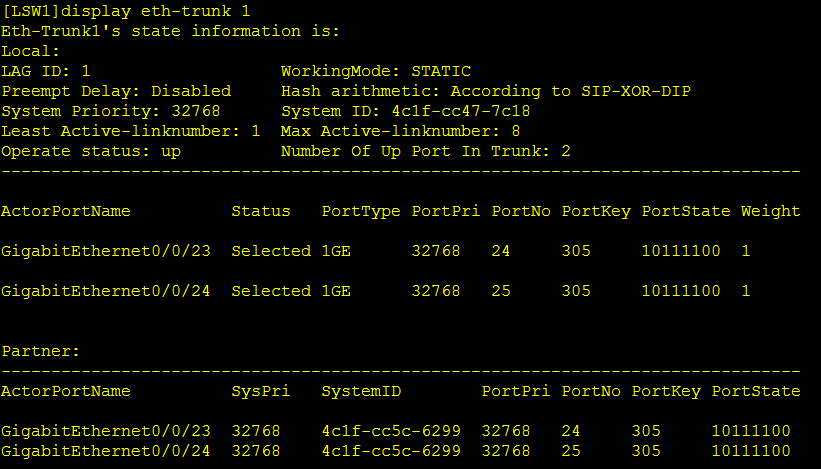This screenshot has height=469, width=821.
Task: Click the "Partner:" section label
Action: point(41,351)
